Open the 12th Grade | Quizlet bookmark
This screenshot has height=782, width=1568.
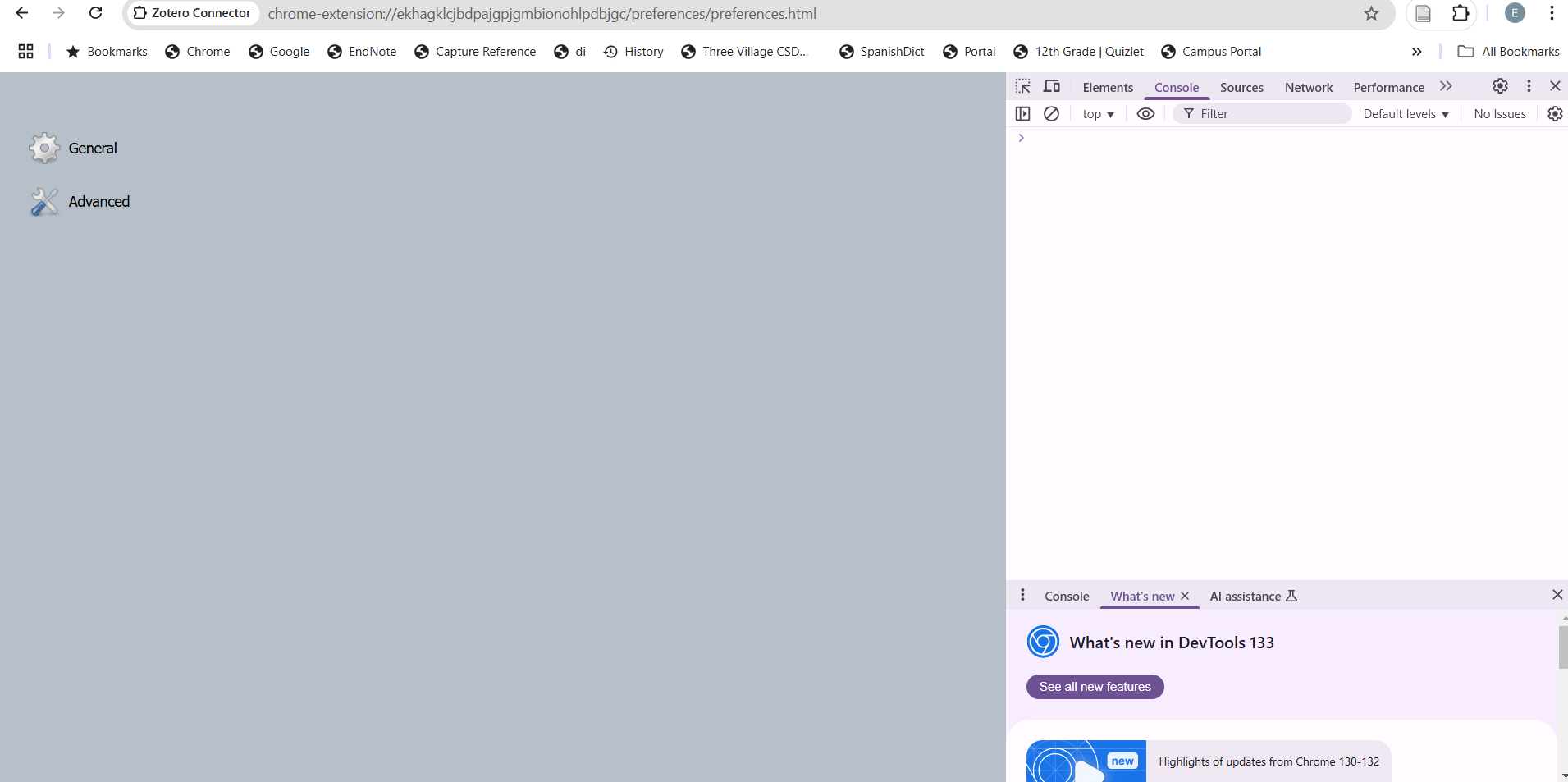pos(1078,52)
